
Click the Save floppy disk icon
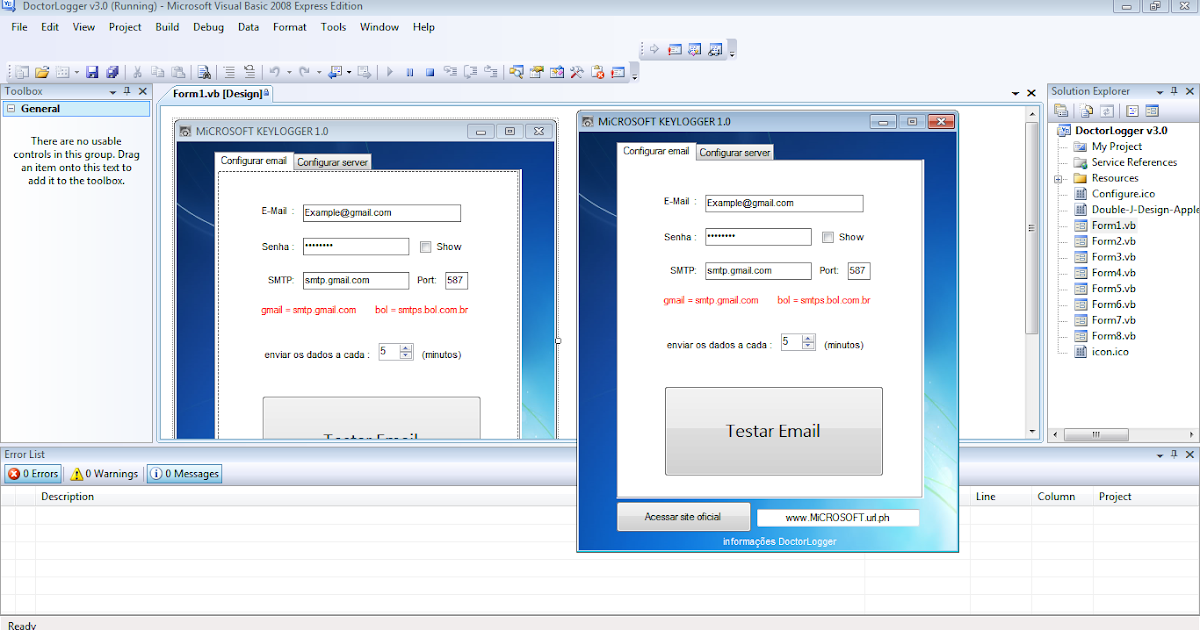[92, 72]
